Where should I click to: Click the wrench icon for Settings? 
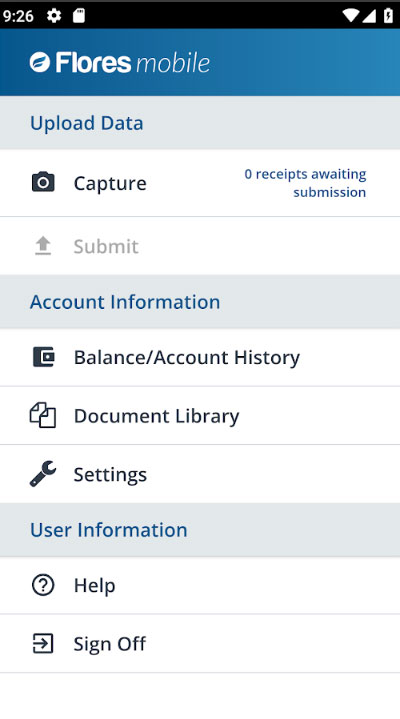[x=43, y=474]
